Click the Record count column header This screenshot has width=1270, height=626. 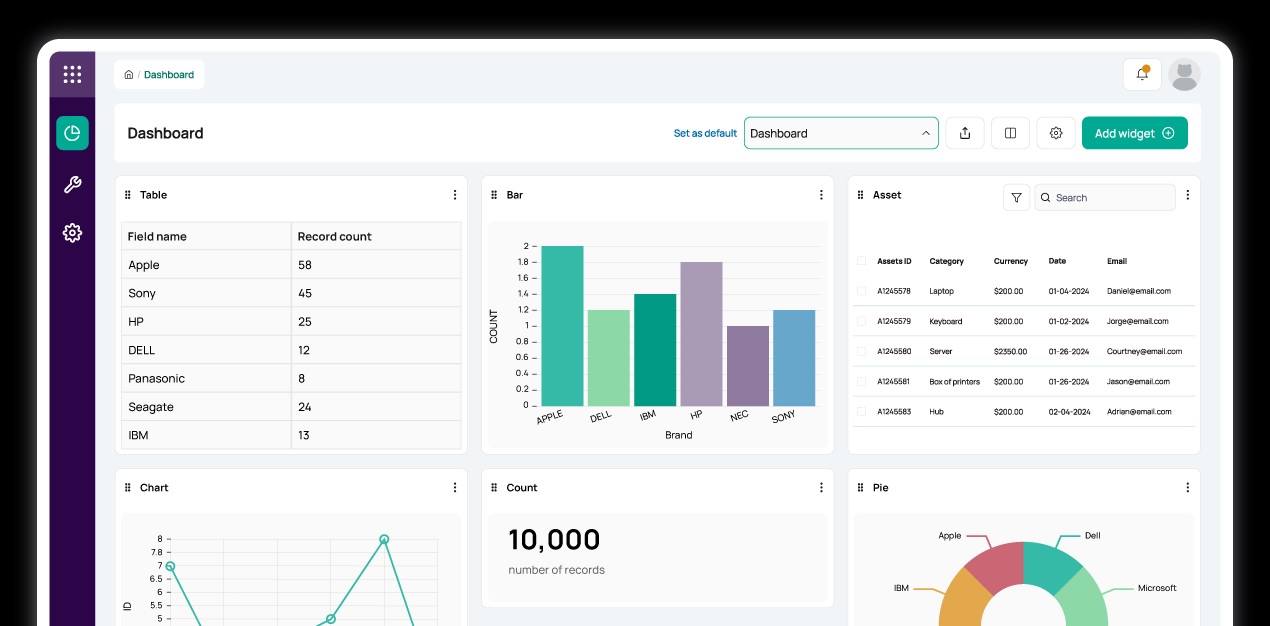377,236
